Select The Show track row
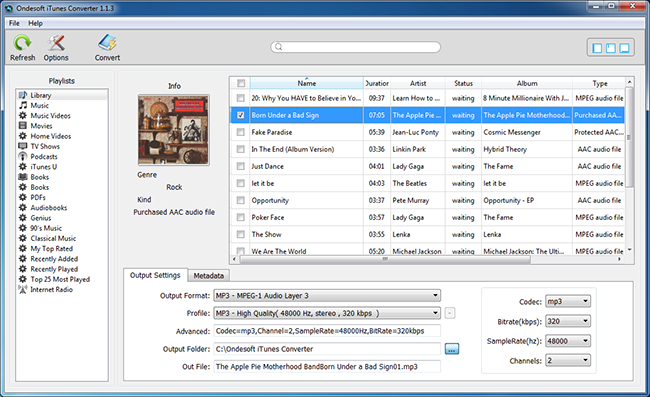Viewport: 650px width, 397px height. click(427, 234)
